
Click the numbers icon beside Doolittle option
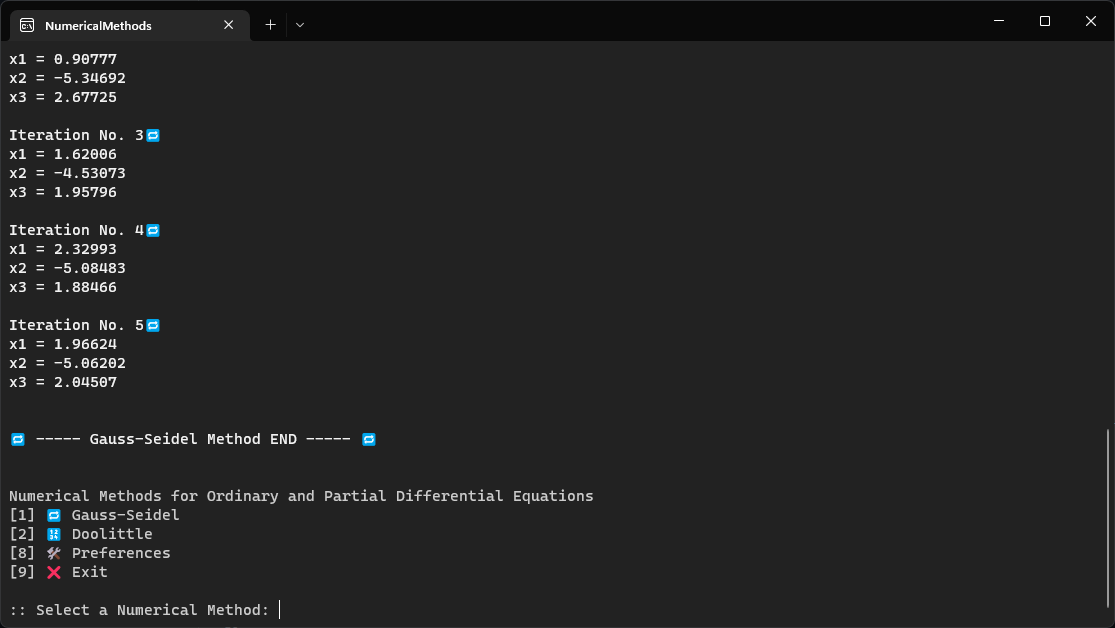(52, 533)
